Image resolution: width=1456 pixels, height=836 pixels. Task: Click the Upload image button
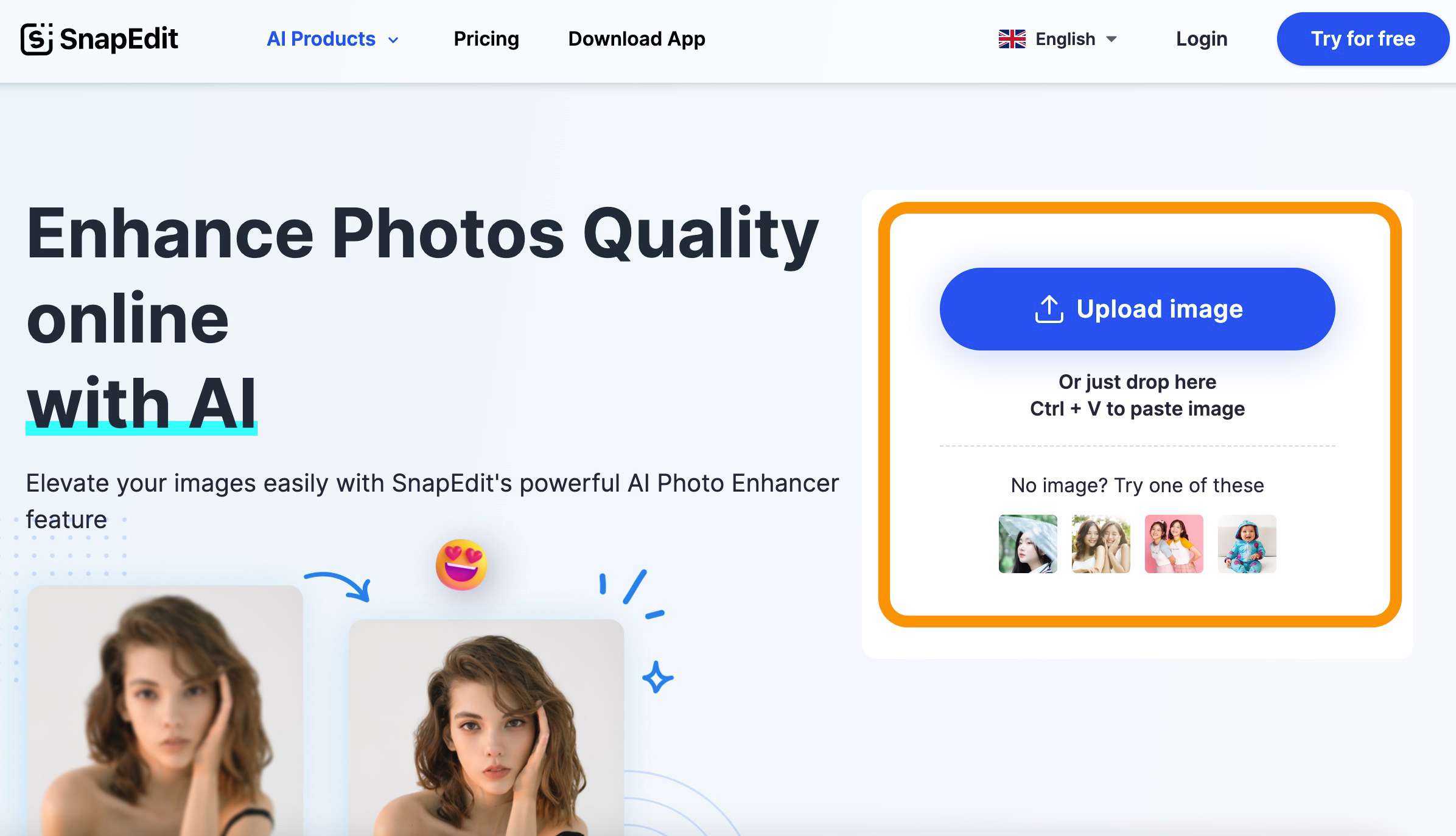[1137, 309]
